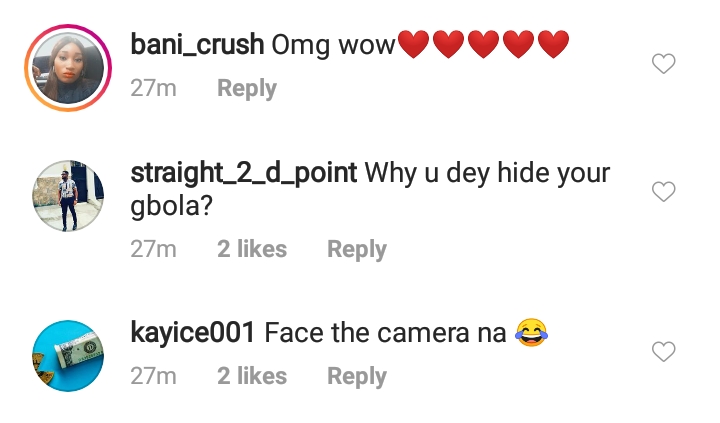Reply to straight_2_d_point's comment
720x423 pixels.
[357, 249]
